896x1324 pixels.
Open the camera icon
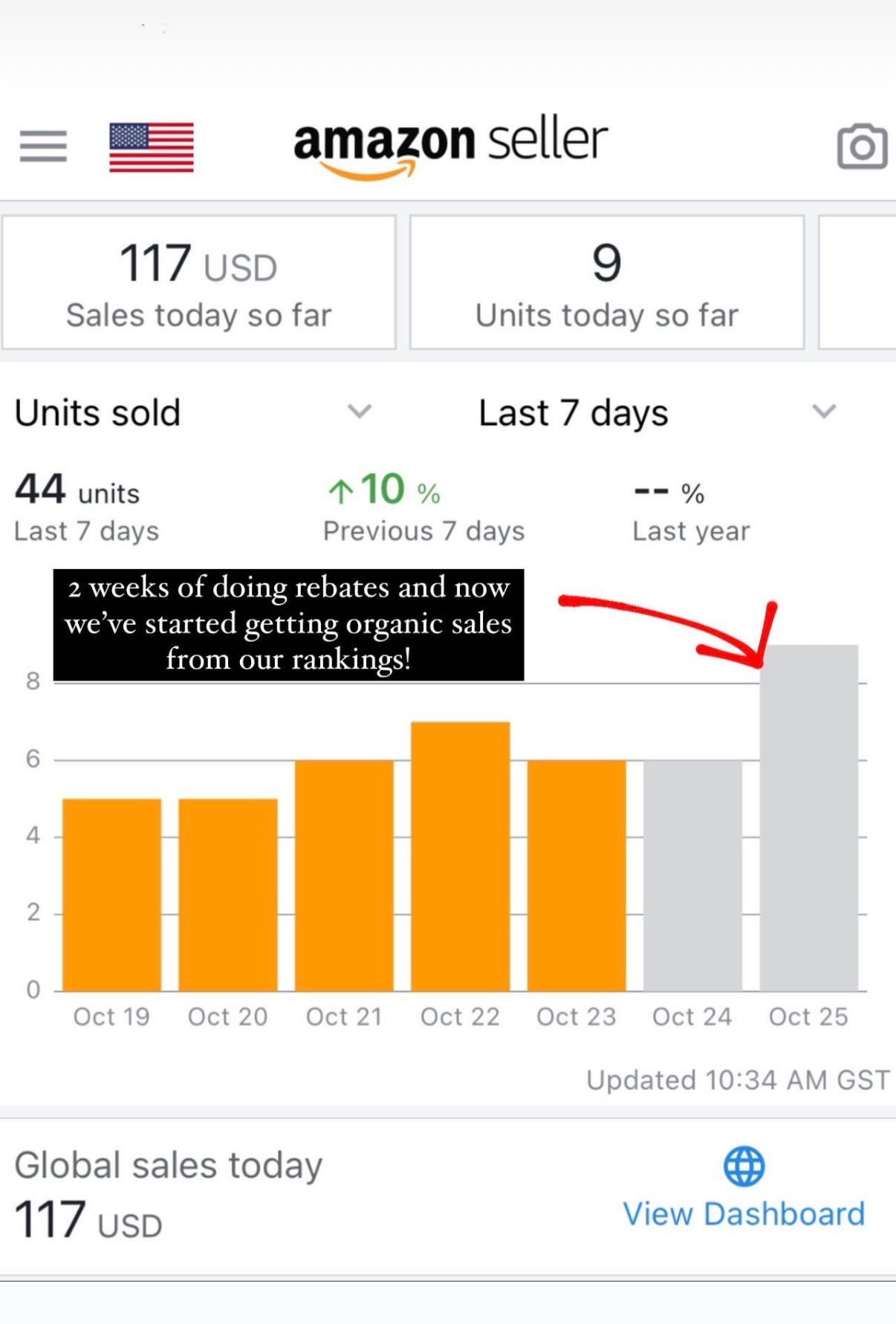tap(862, 146)
